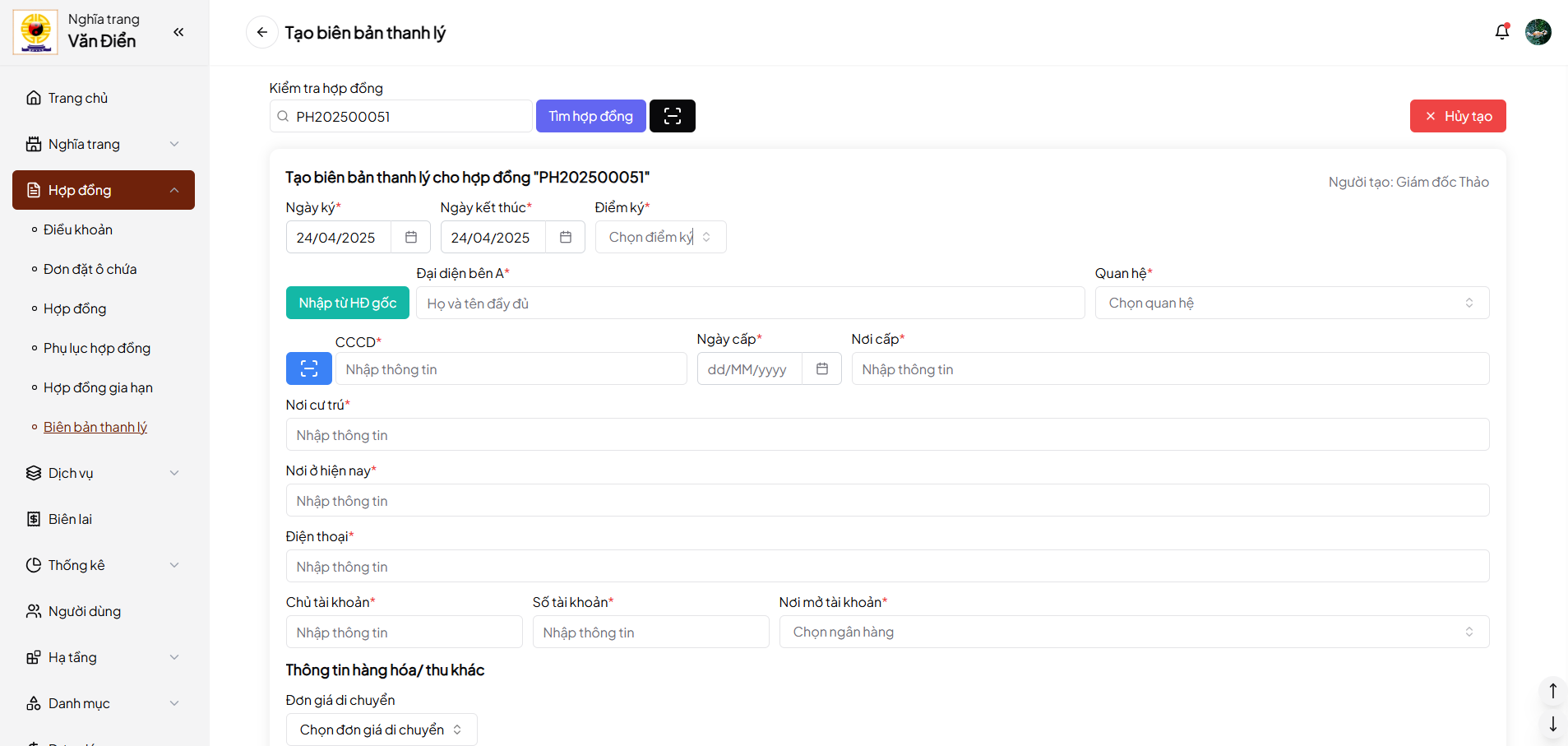Open the Chọn điểm ký dropdown
Screen dimensions: 1568x746
(x=660, y=237)
